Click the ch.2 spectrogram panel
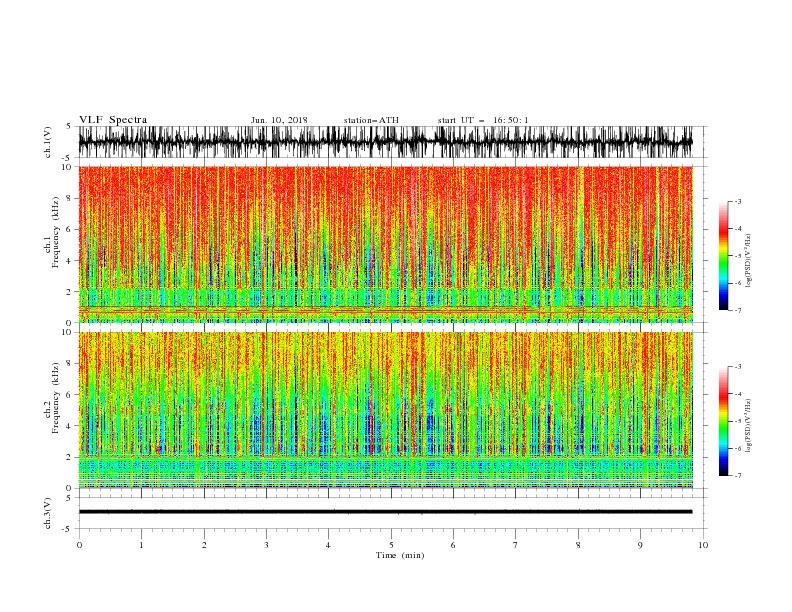792x612 pixels. (x=385, y=410)
